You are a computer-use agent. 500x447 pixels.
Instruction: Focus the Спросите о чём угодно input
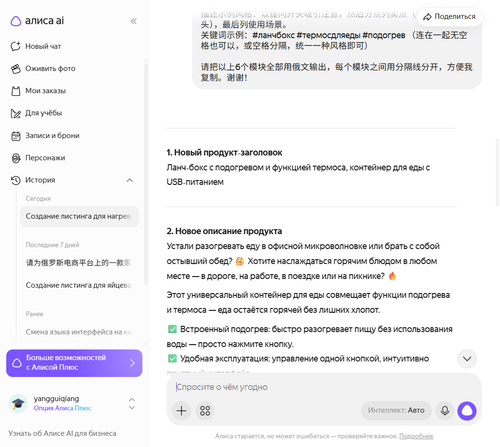323,387
